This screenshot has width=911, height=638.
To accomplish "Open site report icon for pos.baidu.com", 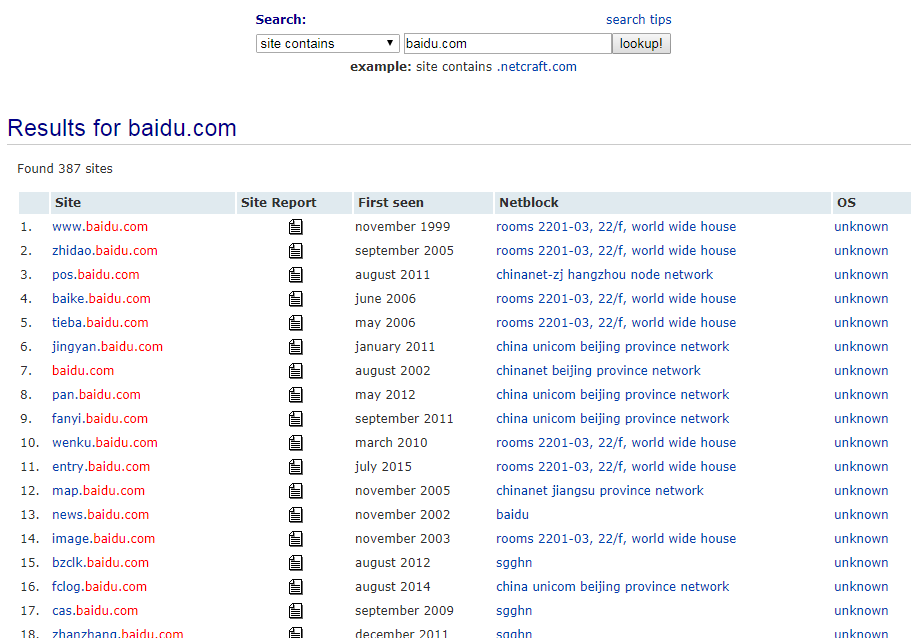I will 296,275.
